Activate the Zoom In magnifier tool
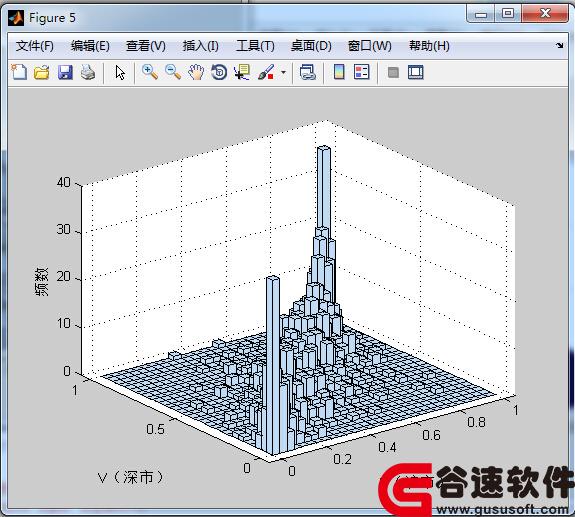This screenshot has height=517, width=575. point(150,72)
